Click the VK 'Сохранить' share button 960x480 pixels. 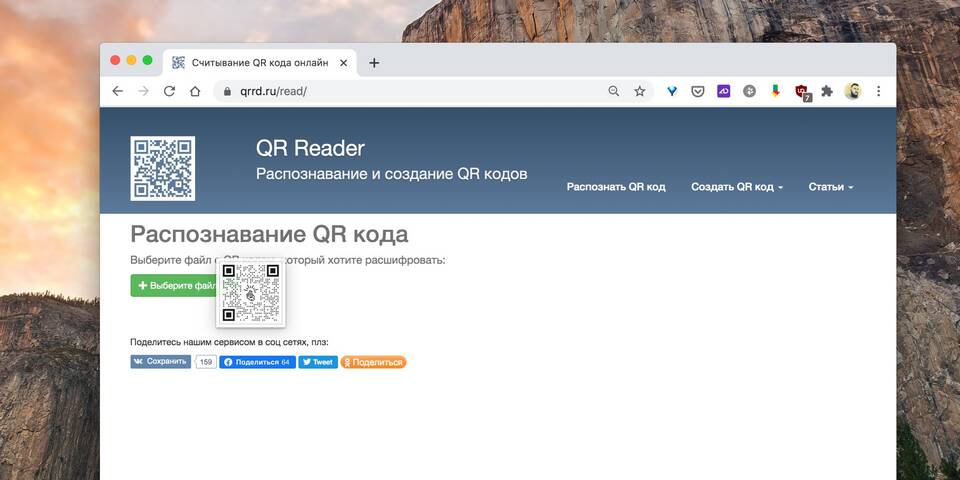tap(160, 362)
